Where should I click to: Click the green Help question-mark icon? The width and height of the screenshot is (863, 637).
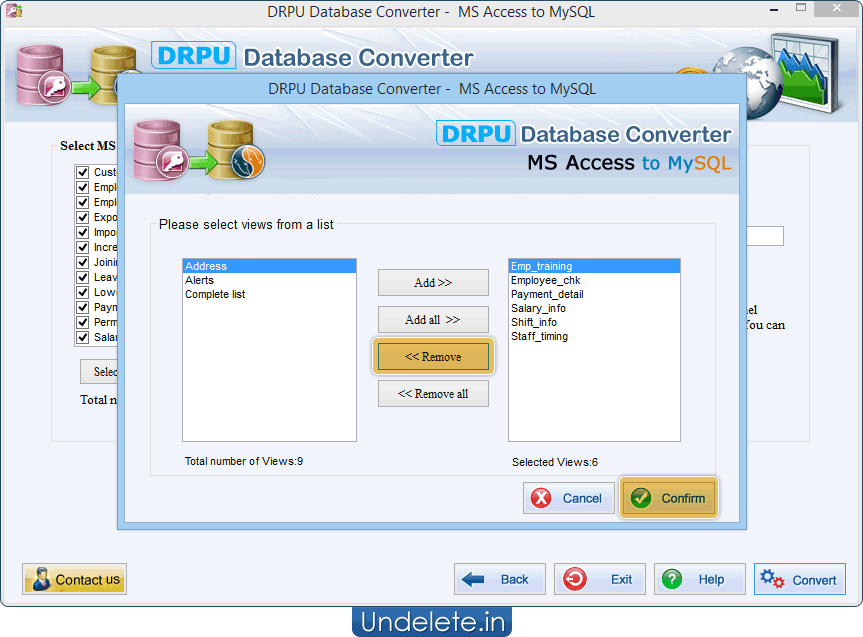click(x=672, y=579)
